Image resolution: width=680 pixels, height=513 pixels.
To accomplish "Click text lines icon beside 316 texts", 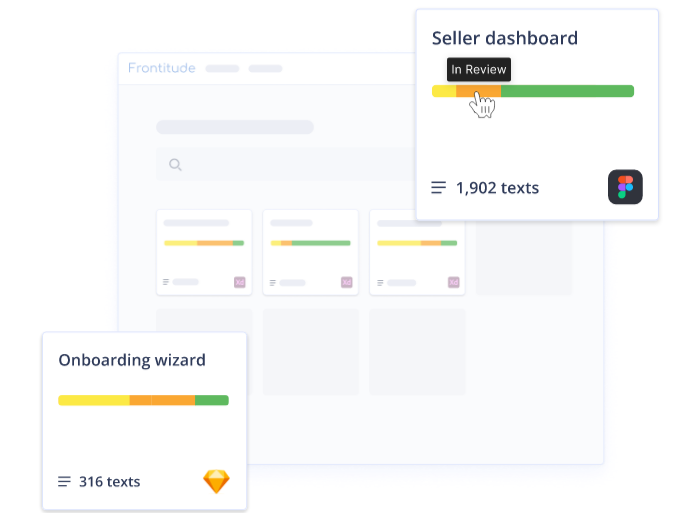I will coord(65,482).
